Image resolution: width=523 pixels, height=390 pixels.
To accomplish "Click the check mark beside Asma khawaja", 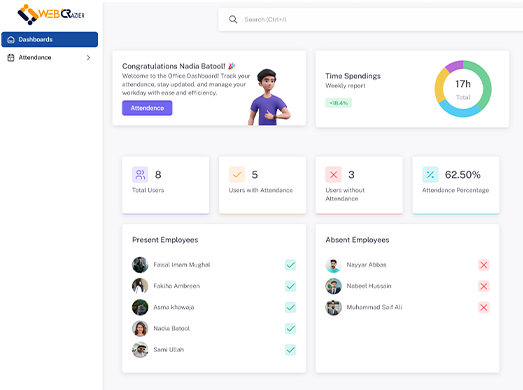I will click(291, 307).
